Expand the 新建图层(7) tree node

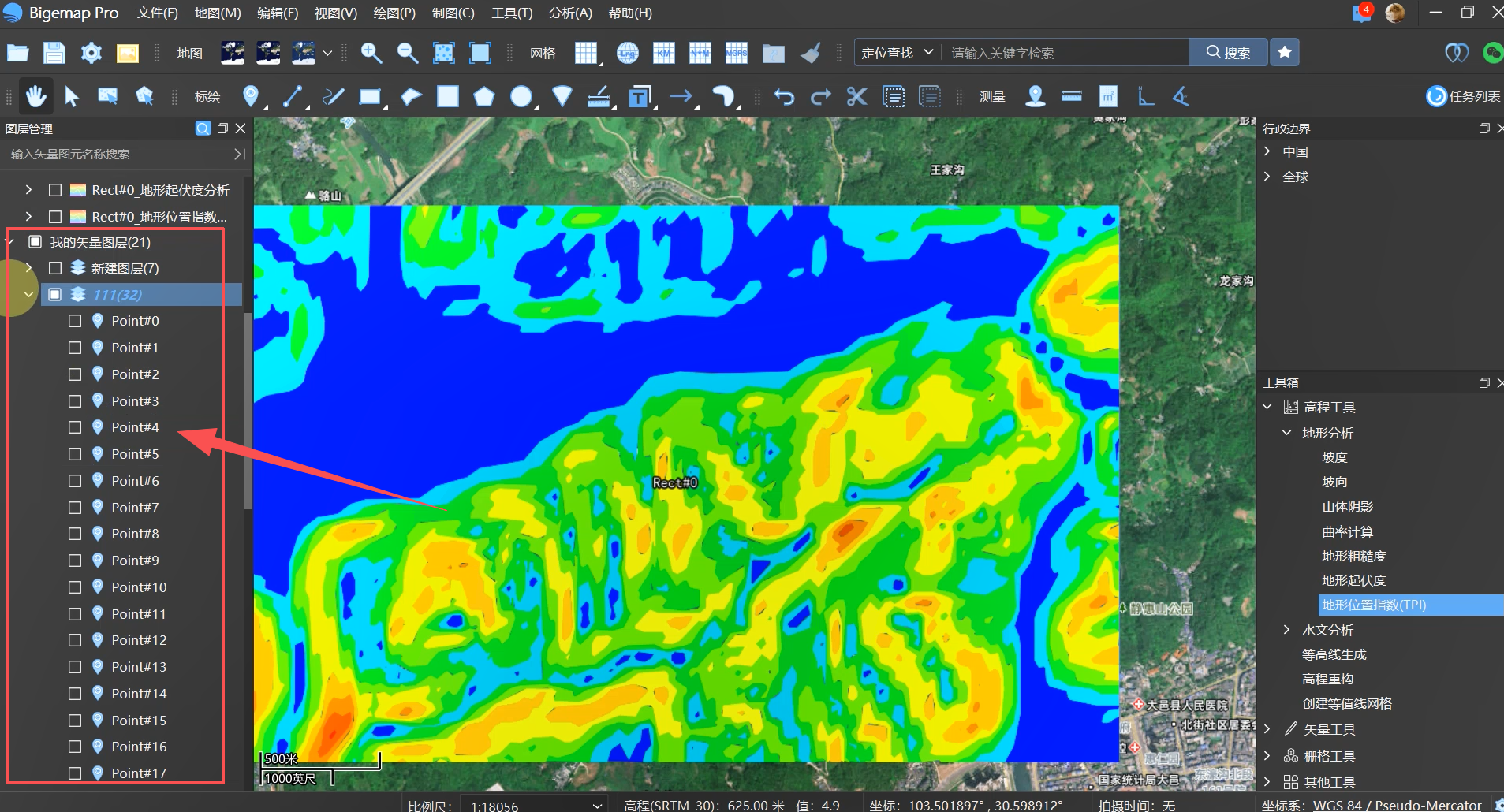28,268
